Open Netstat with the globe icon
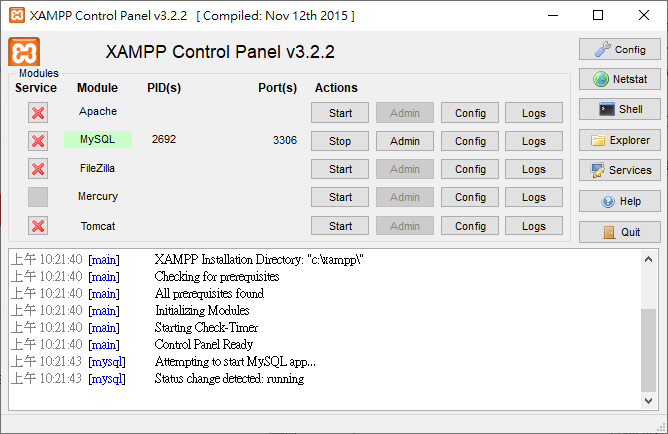The image size is (668, 434). tap(619, 79)
